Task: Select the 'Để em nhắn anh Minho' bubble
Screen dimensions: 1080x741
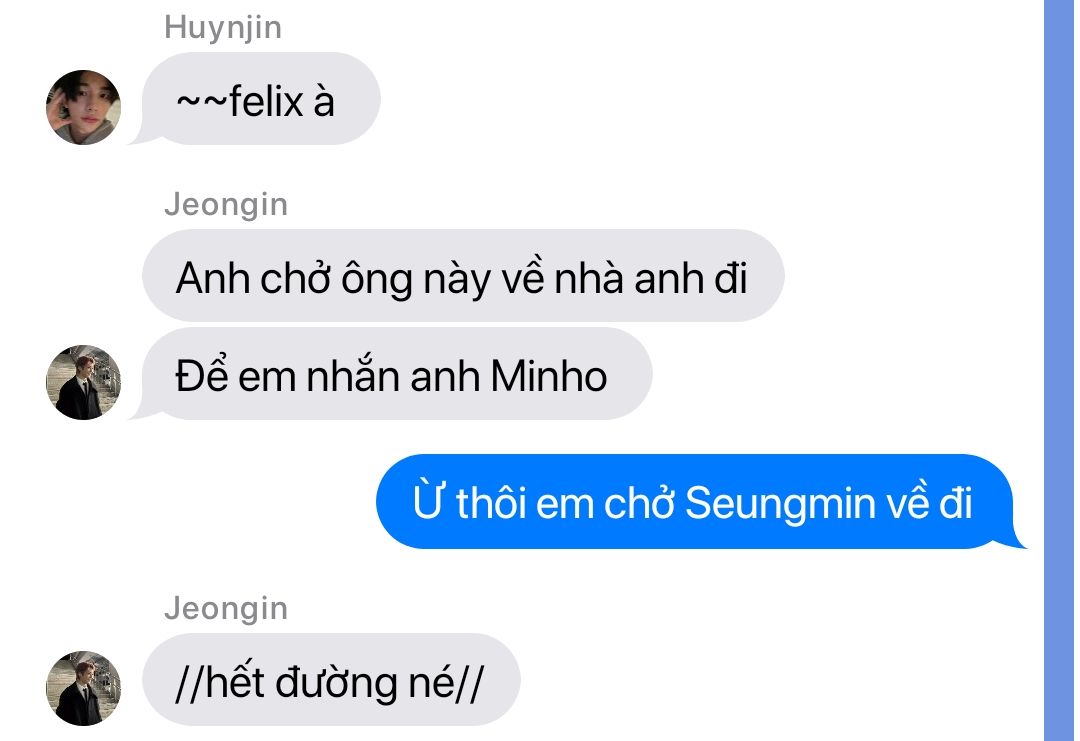Action: 392,374
